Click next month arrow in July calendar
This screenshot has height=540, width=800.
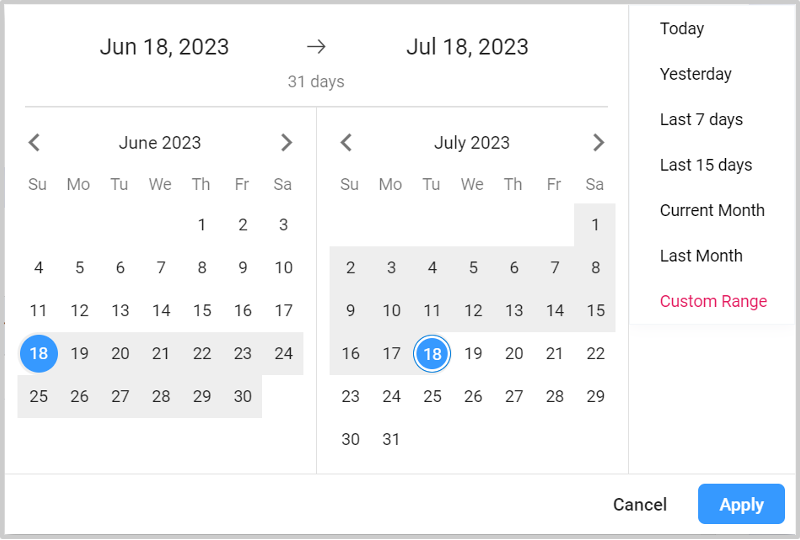(598, 143)
